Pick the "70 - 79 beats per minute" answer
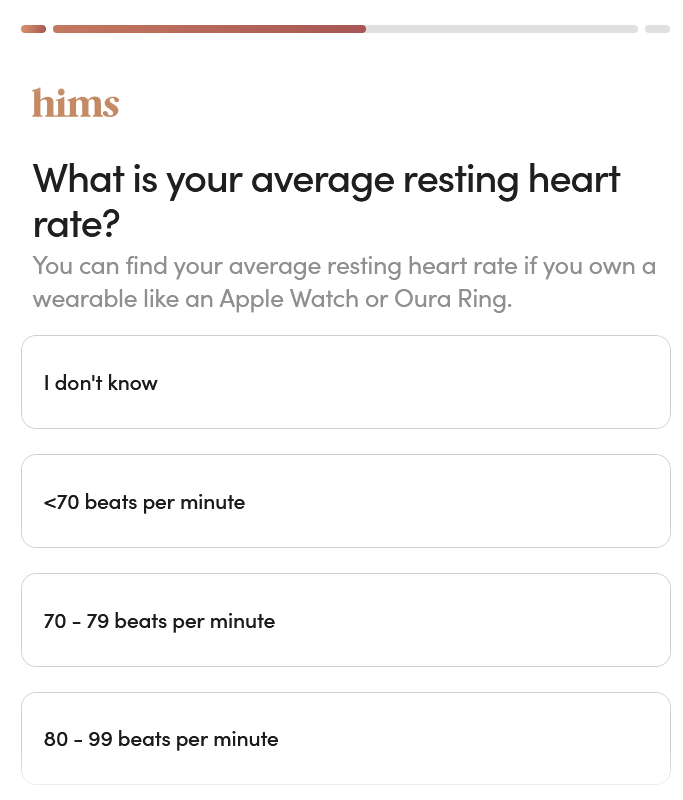Viewport: 683px width, 800px height. coord(159,621)
